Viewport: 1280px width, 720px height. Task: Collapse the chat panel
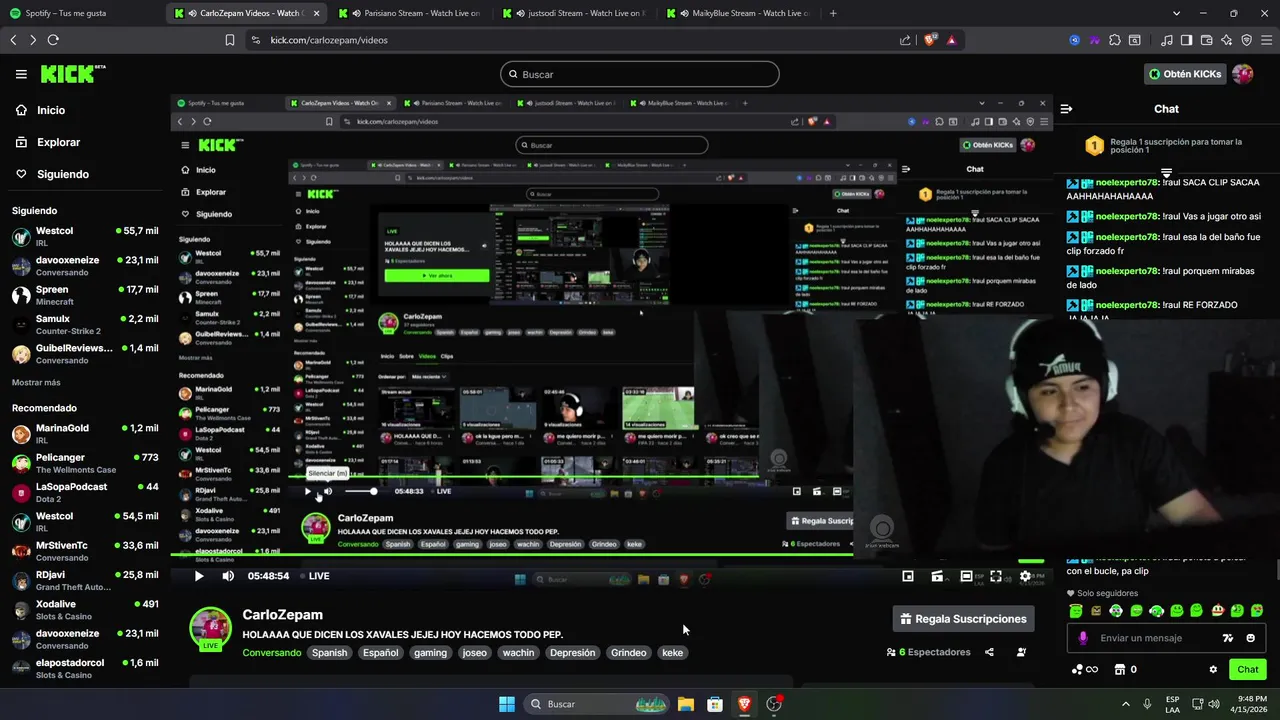point(1066,109)
